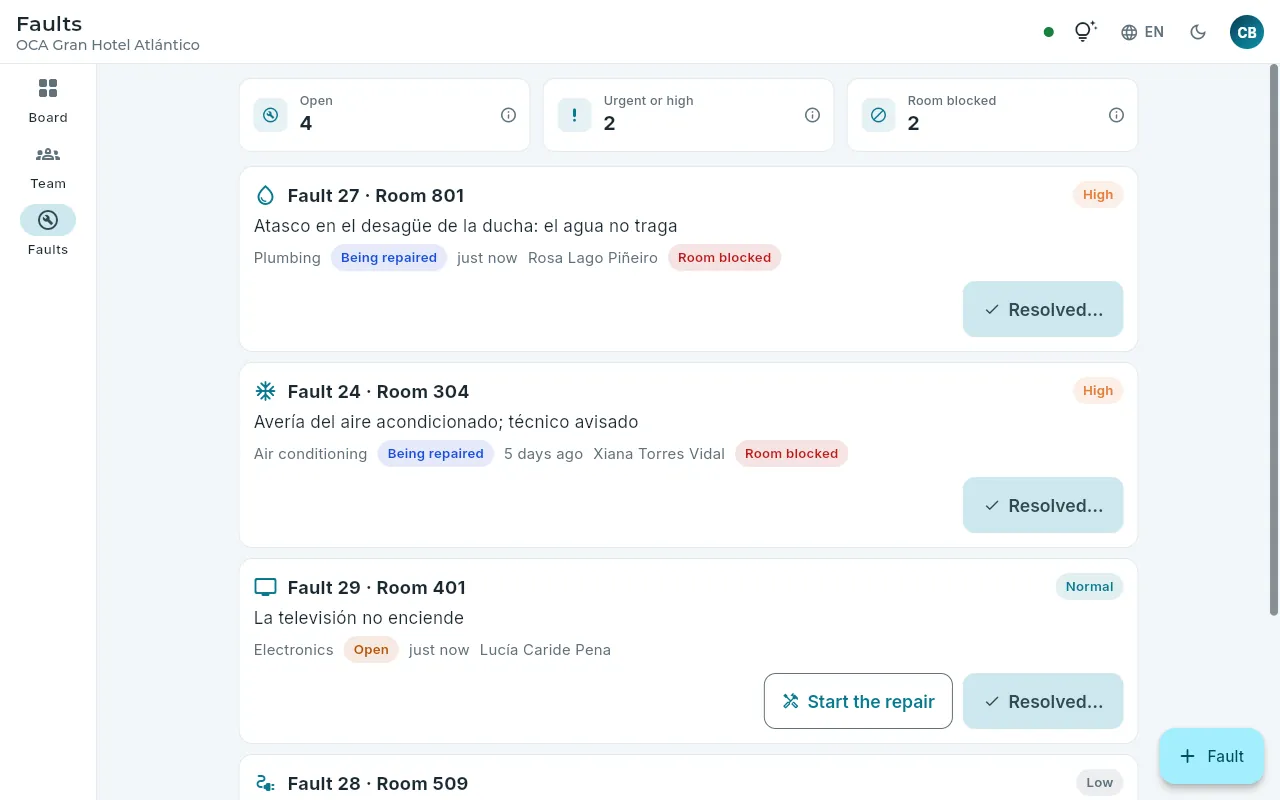This screenshot has height=800, width=1280.
Task: Open the EN language selector
Action: [x=1142, y=32]
